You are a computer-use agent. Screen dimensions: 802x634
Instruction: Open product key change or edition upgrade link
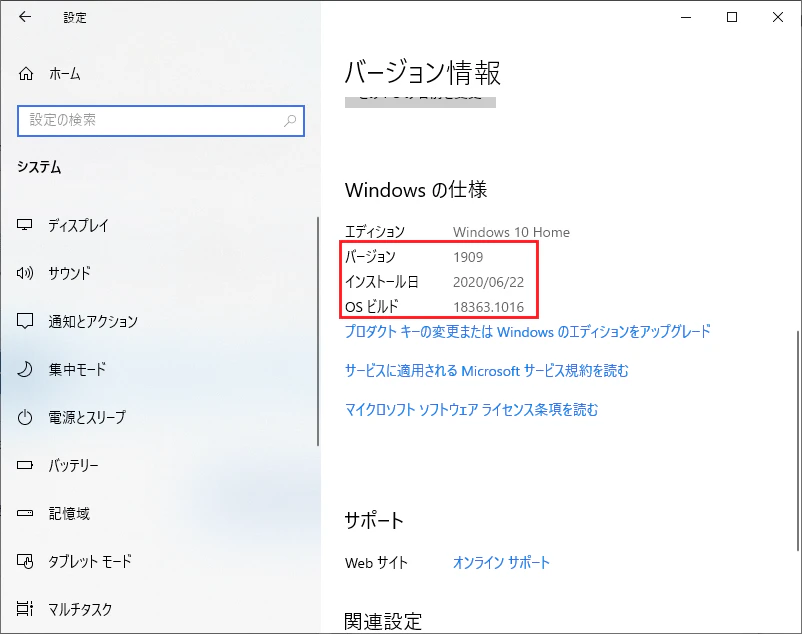point(528,332)
